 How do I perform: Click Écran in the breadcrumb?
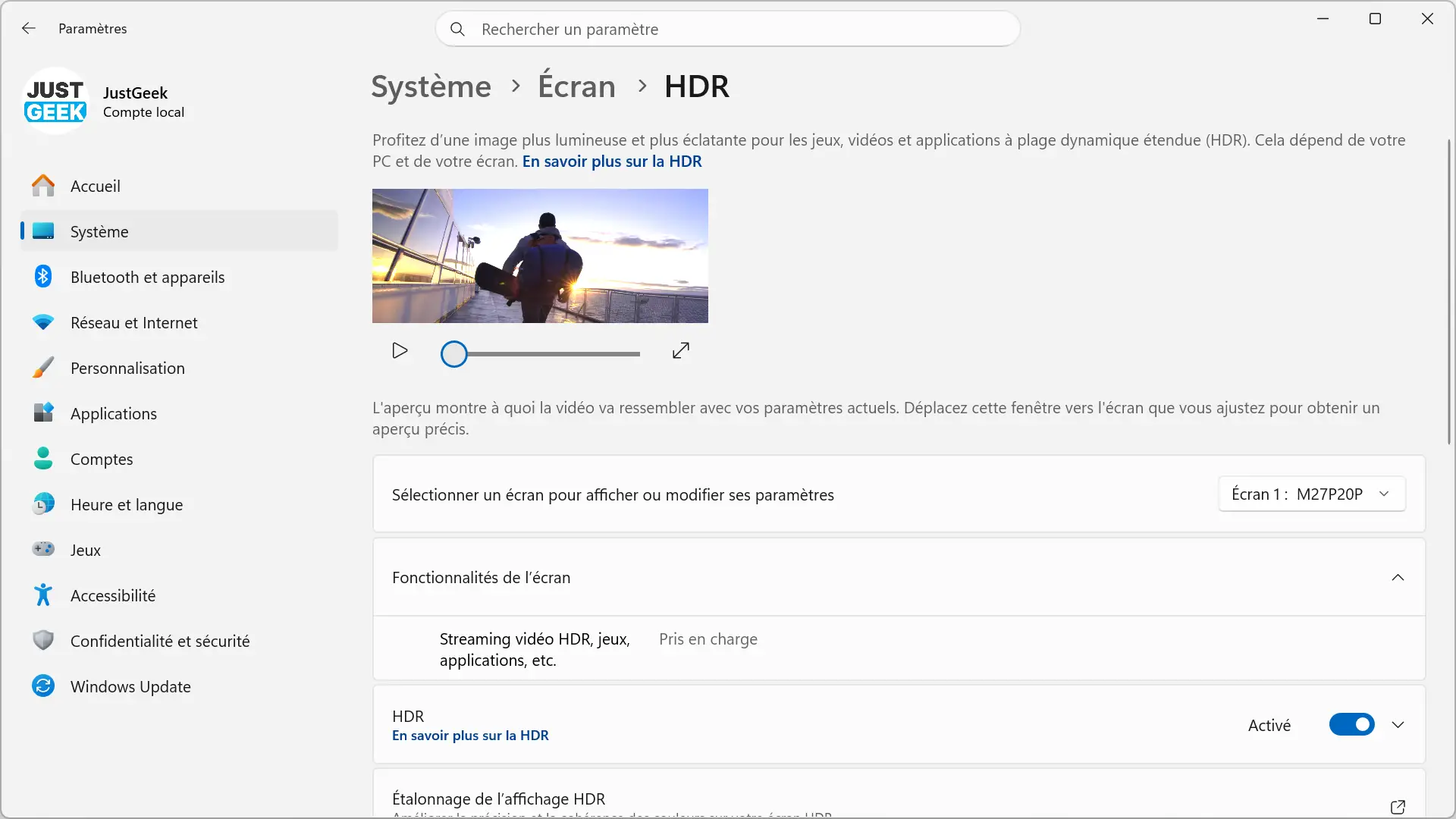point(576,86)
